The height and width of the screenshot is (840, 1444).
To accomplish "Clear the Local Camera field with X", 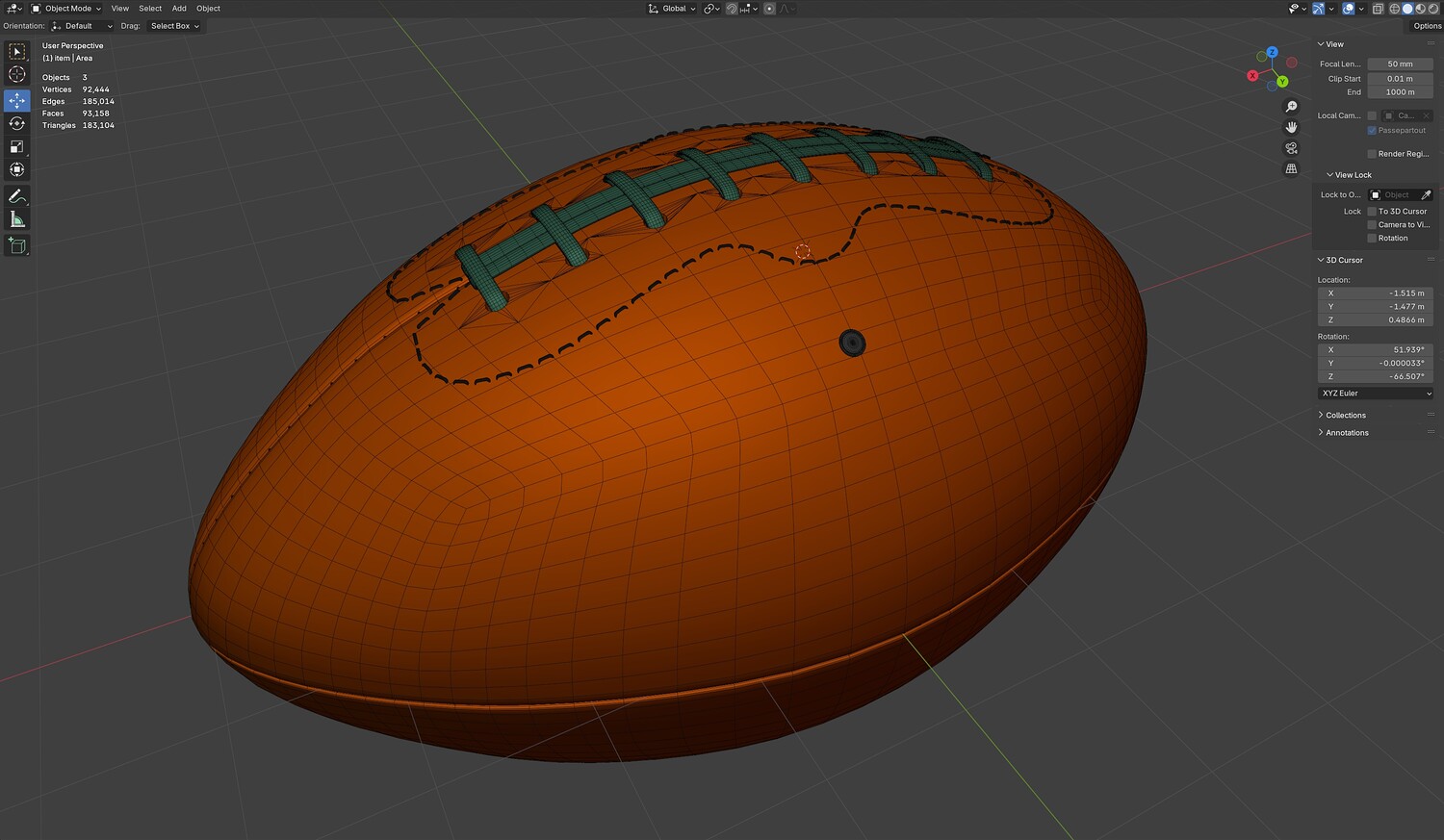I will [1427, 115].
